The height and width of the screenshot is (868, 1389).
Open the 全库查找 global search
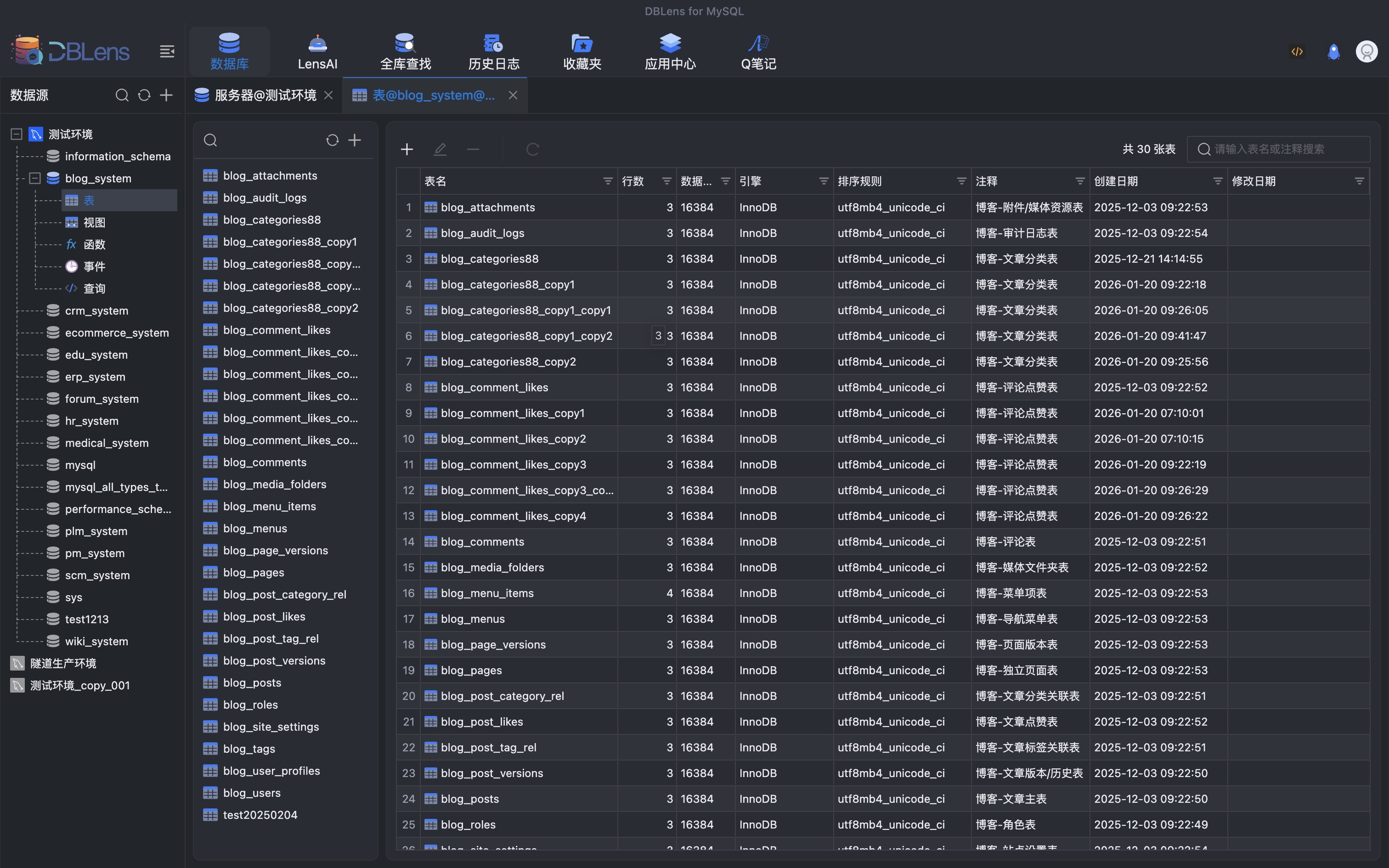pyautogui.click(x=405, y=51)
